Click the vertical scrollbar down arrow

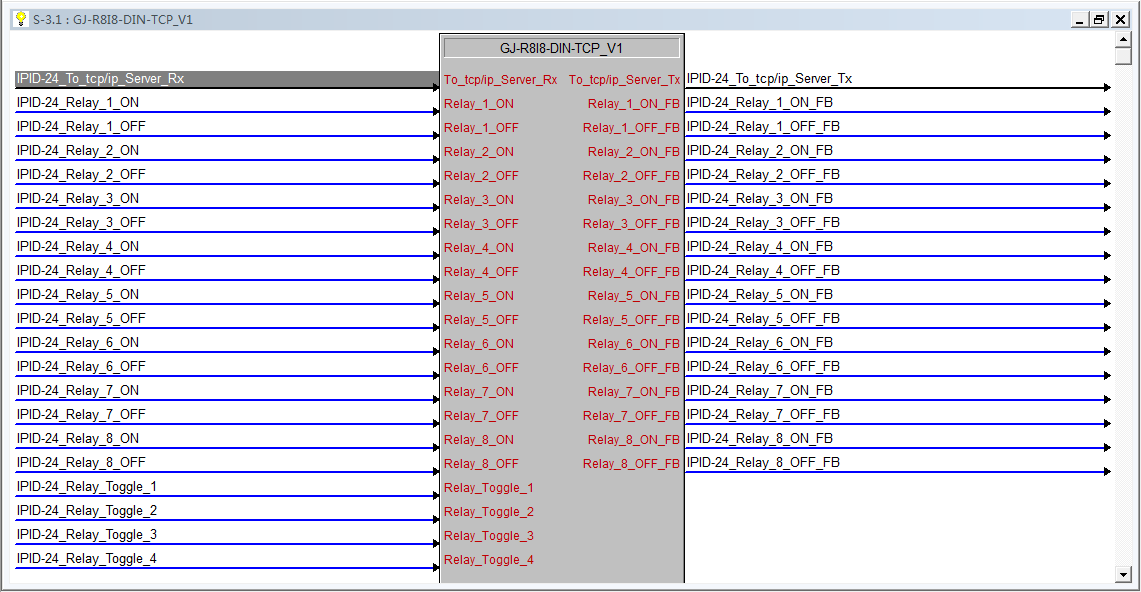click(x=1124, y=575)
